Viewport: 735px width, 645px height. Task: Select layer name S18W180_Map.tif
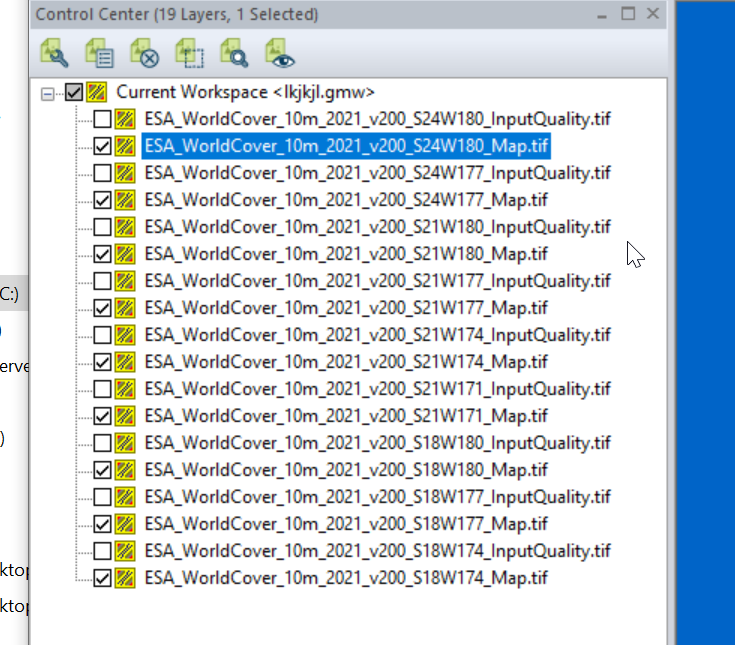tap(346, 469)
